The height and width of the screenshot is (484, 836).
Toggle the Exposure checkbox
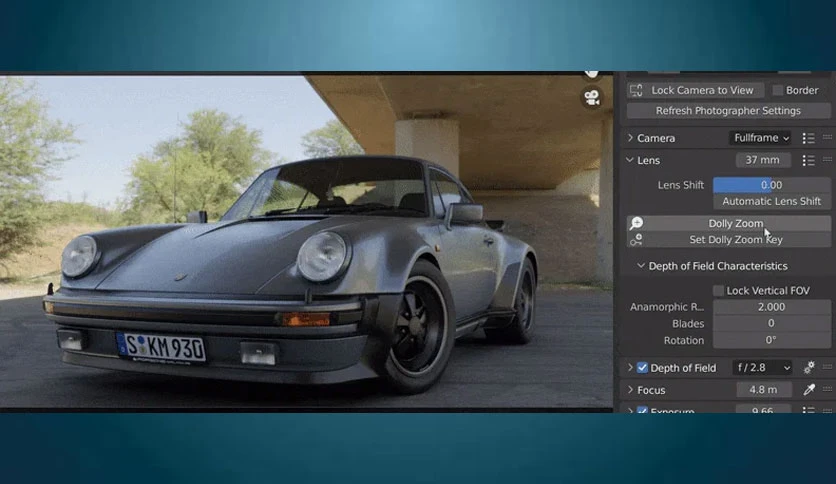(x=642, y=410)
